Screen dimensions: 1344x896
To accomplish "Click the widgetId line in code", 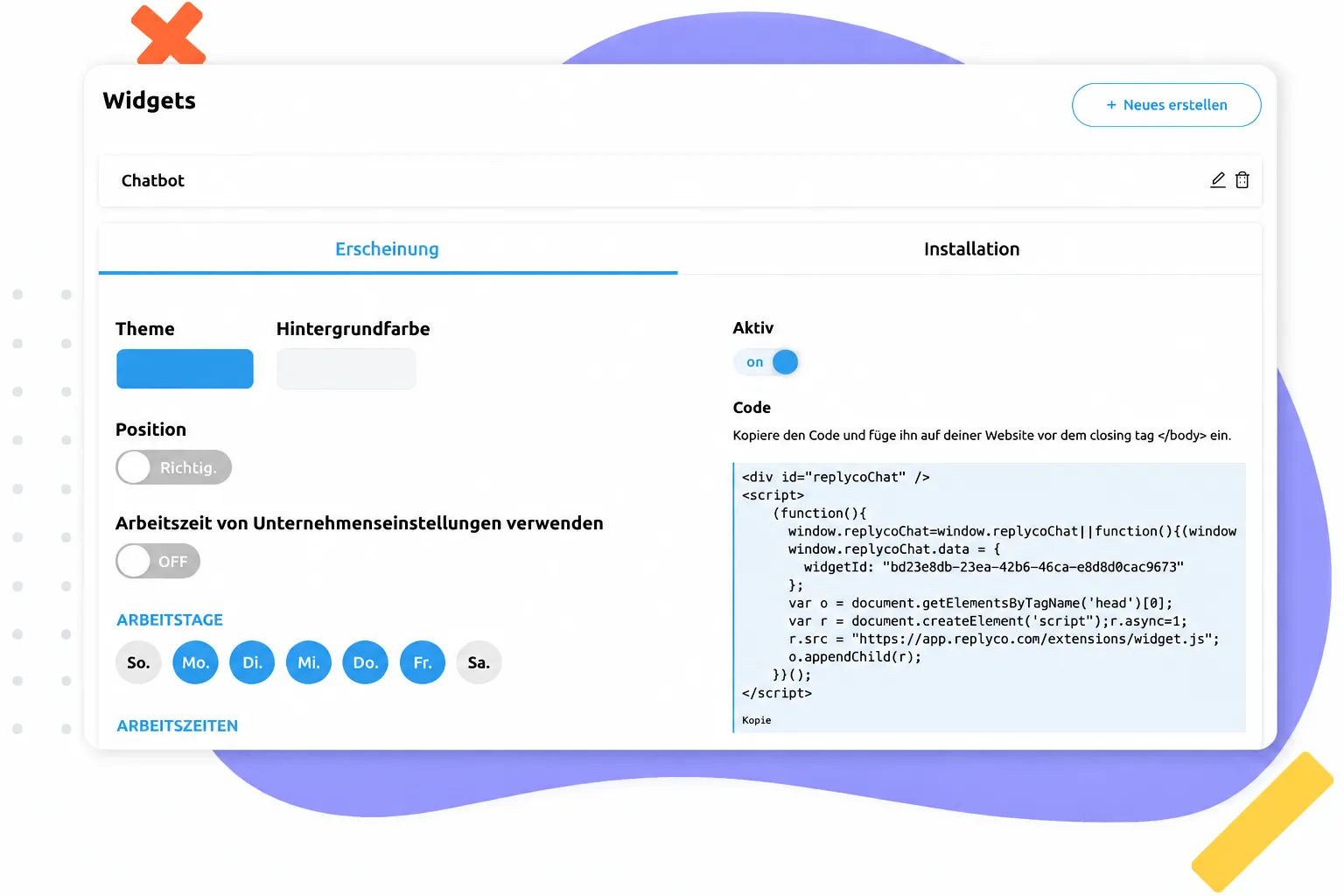I will point(994,567).
